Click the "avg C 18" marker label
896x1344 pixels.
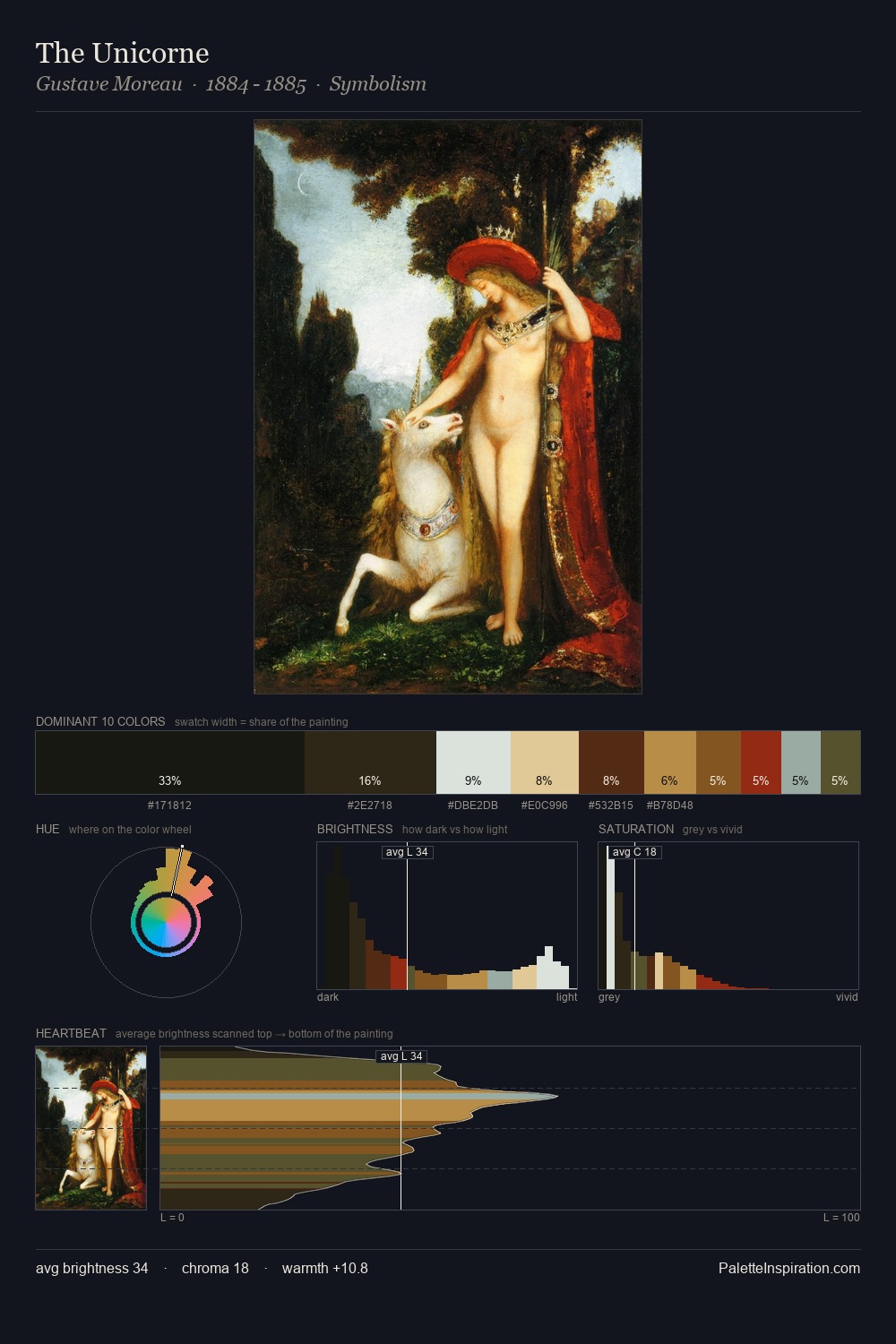click(x=634, y=852)
